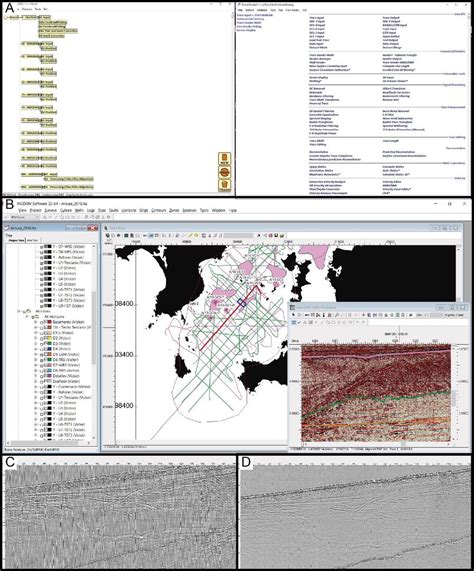Click the Screen Display module in list
This screenshot has width=474, height=571.
[319, 78]
